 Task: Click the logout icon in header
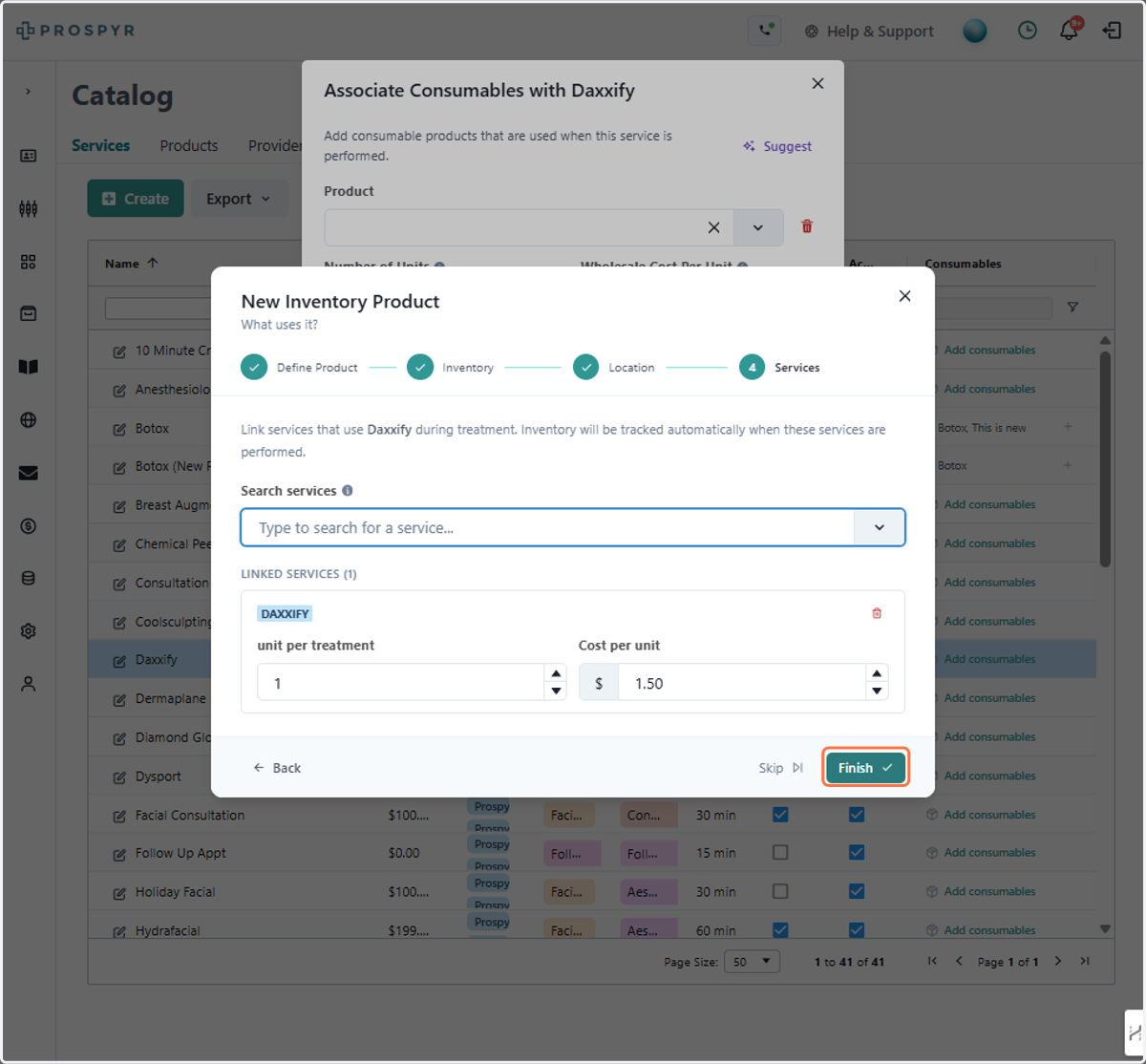1112,31
